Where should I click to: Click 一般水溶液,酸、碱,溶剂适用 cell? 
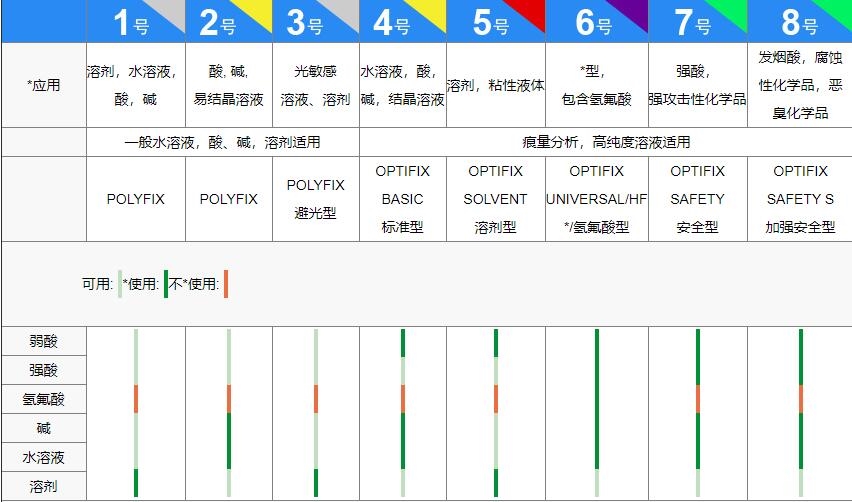tap(223, 142)
